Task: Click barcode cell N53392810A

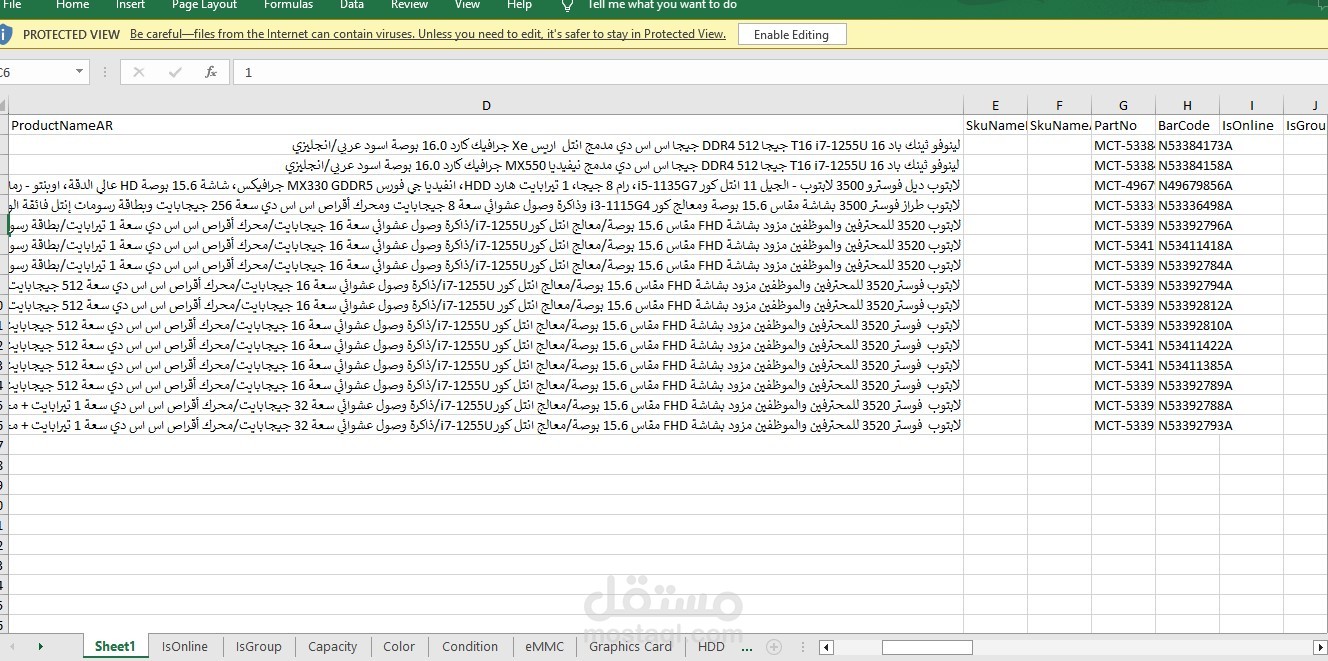Action: [x=1188, y=325]
